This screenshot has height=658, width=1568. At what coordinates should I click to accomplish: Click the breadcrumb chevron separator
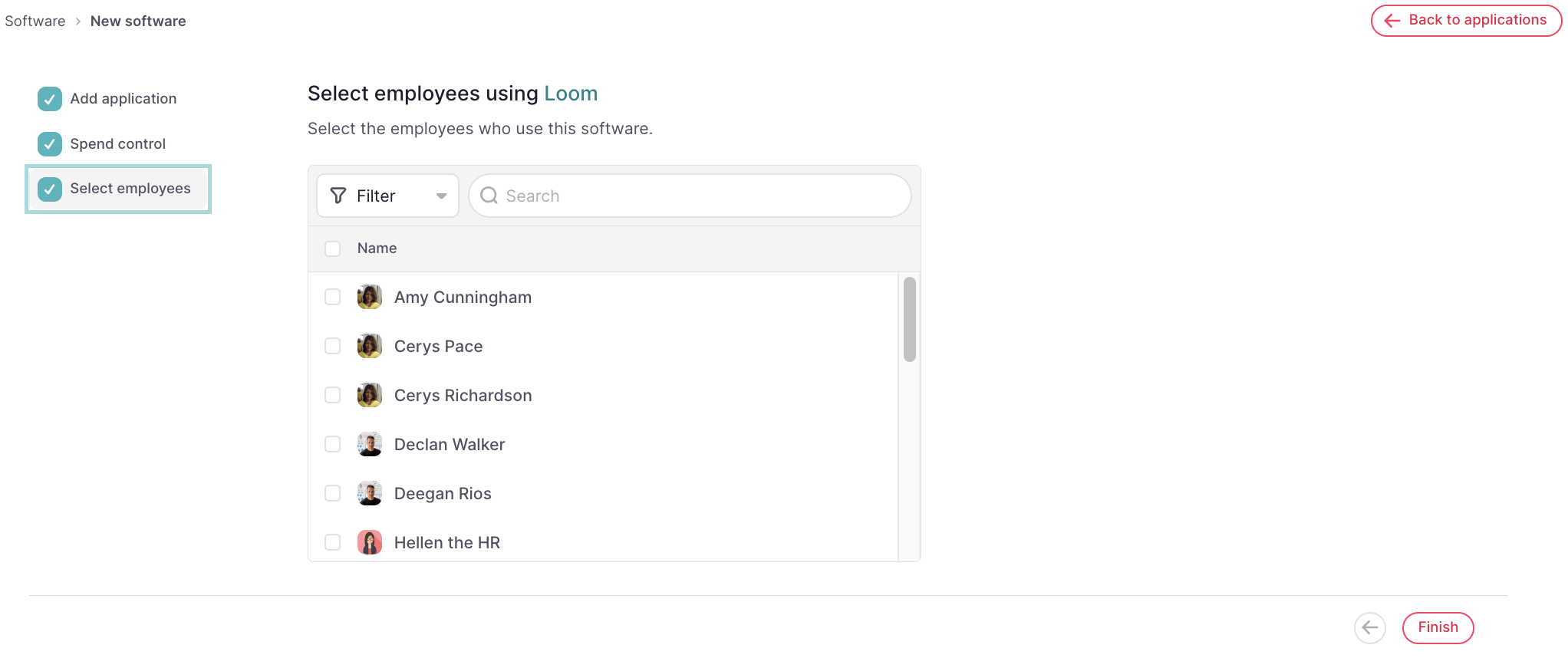click(78, 21)
